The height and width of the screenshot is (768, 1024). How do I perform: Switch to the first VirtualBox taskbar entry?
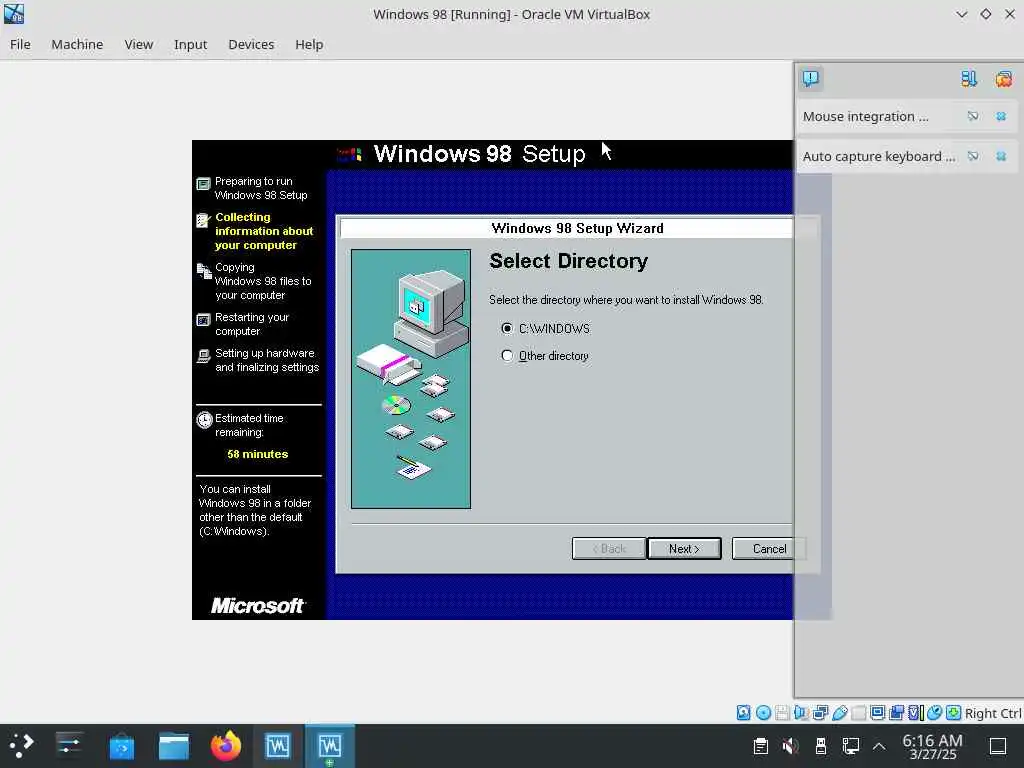[x=278, y=746]
